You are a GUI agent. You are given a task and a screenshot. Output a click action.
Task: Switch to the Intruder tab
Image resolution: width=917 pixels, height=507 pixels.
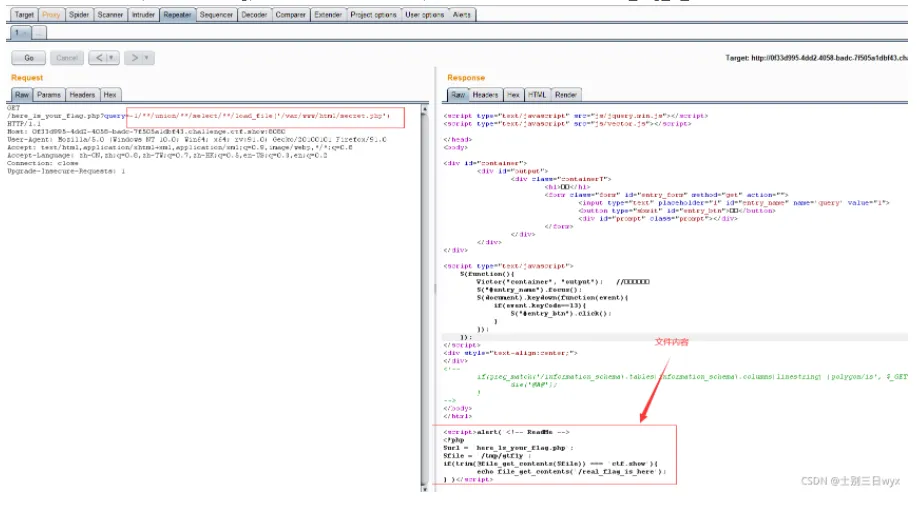(x=143, y=15)
